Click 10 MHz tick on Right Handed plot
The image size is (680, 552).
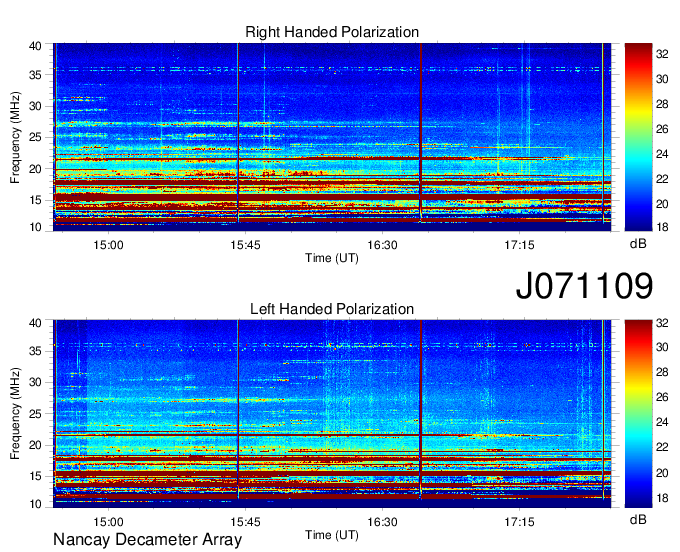[x=35, y=227]
